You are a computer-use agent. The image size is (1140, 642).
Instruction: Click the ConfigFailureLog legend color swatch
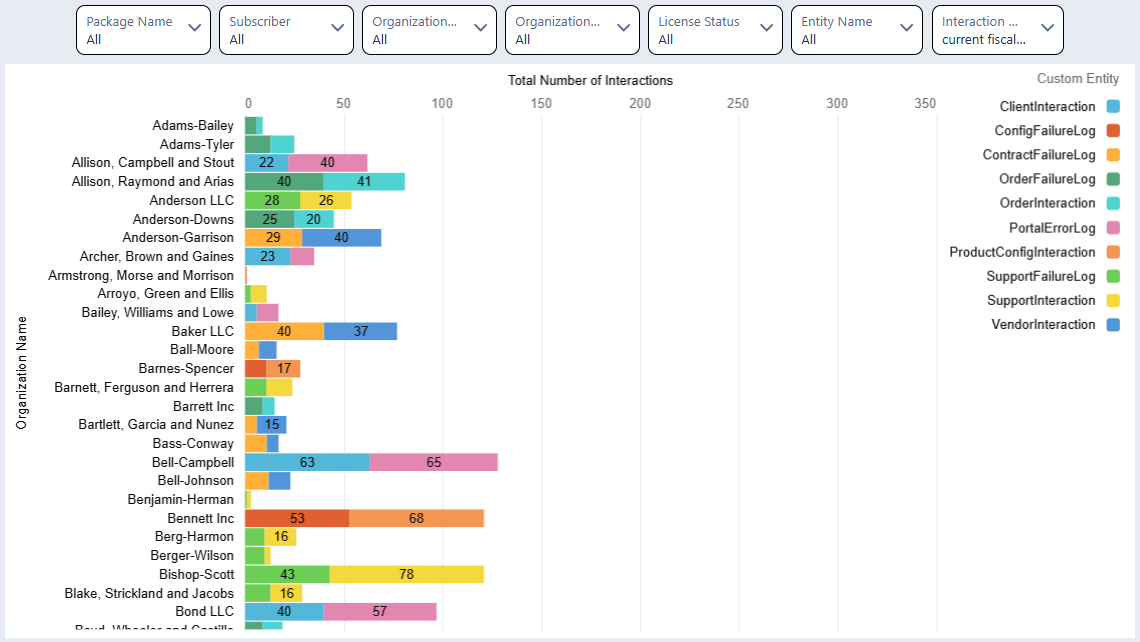click(1113, 131)
